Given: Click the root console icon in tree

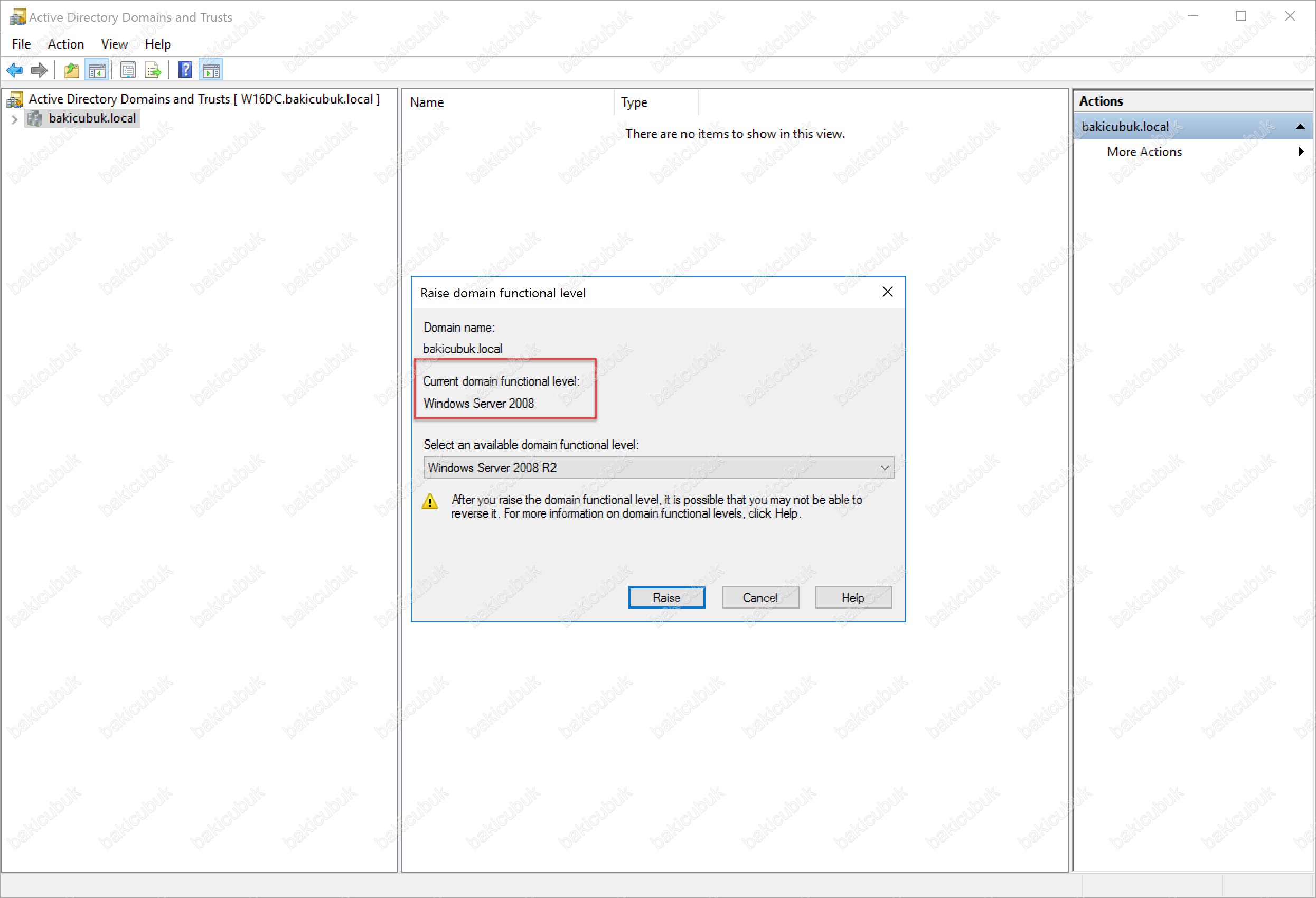Looking at the screenshot, I should tap(15, 100).
